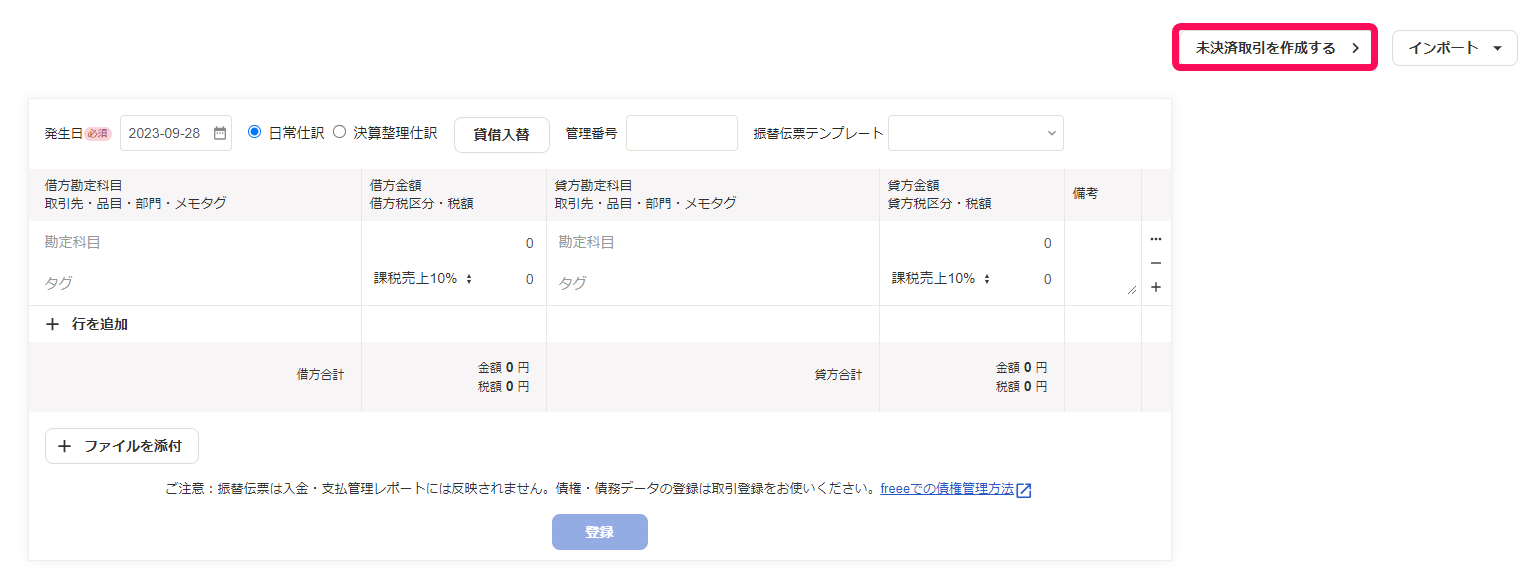
Task: Focus the 管理番号 input field
Action: (x=682, y=133)
